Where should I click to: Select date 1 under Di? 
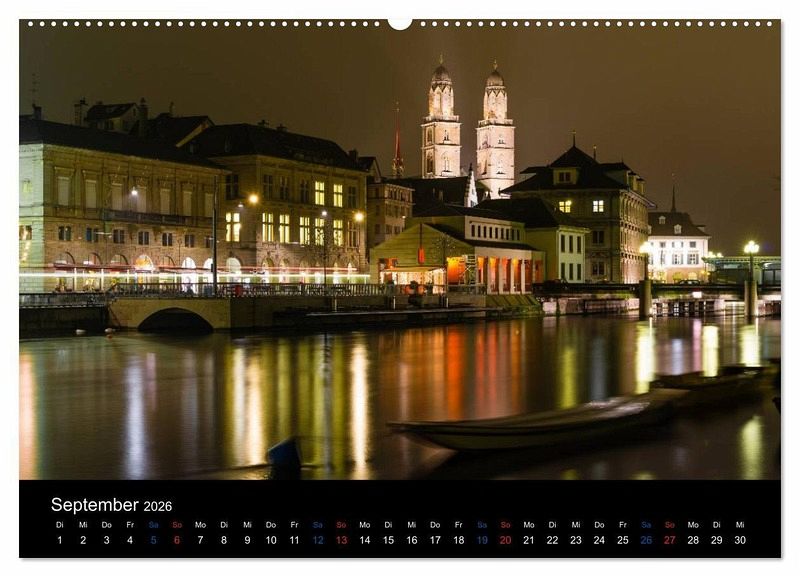pos(59,540)
